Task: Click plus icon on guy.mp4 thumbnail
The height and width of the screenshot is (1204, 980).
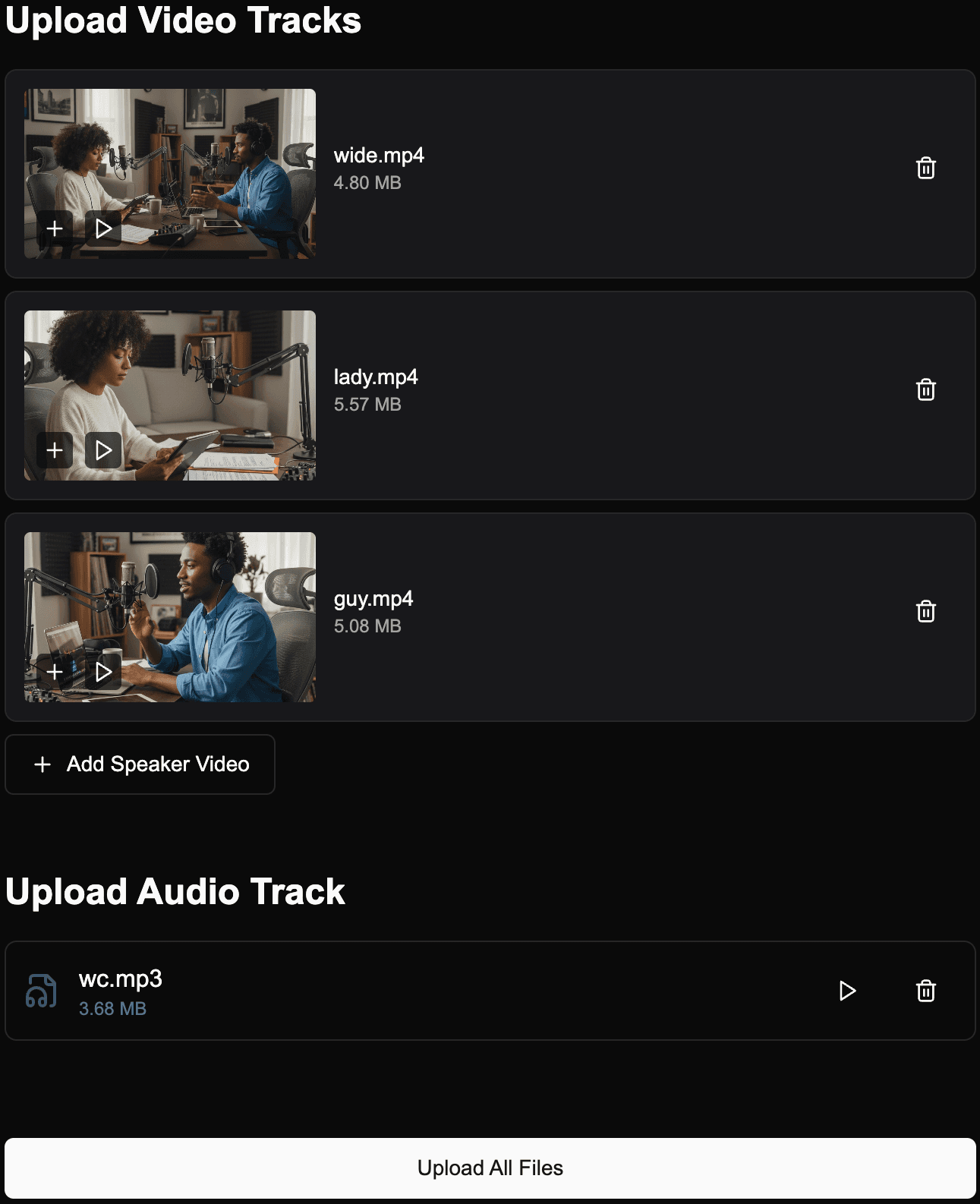Action: coord(55,672)
